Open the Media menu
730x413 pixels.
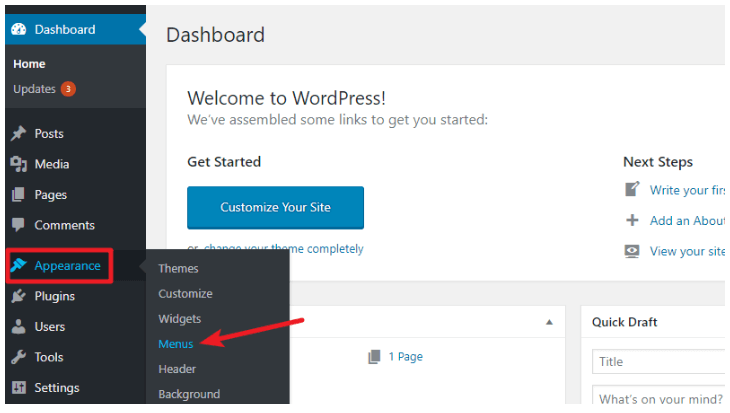52,164
